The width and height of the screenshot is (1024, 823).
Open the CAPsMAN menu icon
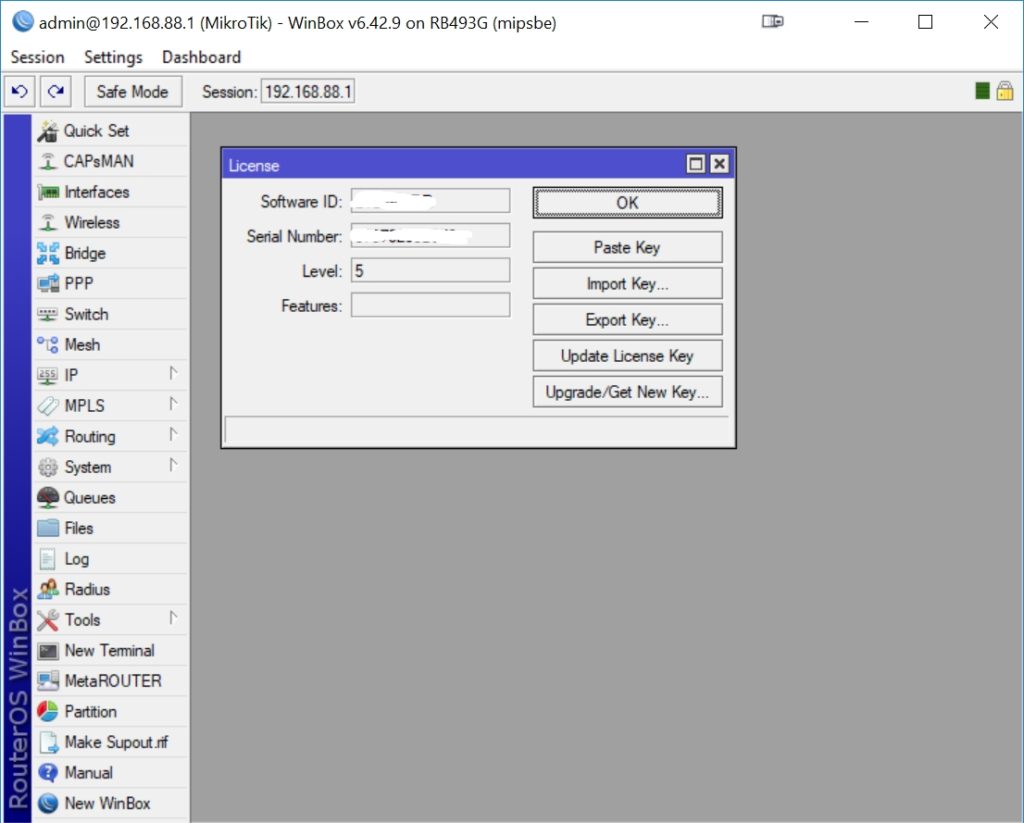coord(48,161)
